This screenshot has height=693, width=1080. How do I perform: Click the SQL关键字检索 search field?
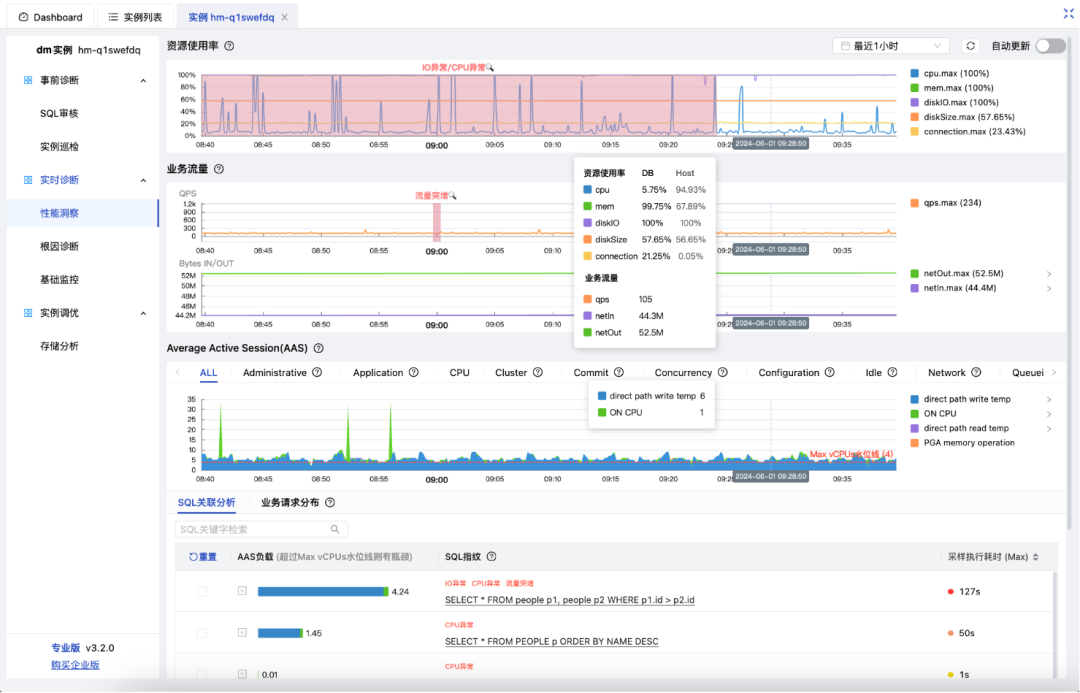(262, 529)
